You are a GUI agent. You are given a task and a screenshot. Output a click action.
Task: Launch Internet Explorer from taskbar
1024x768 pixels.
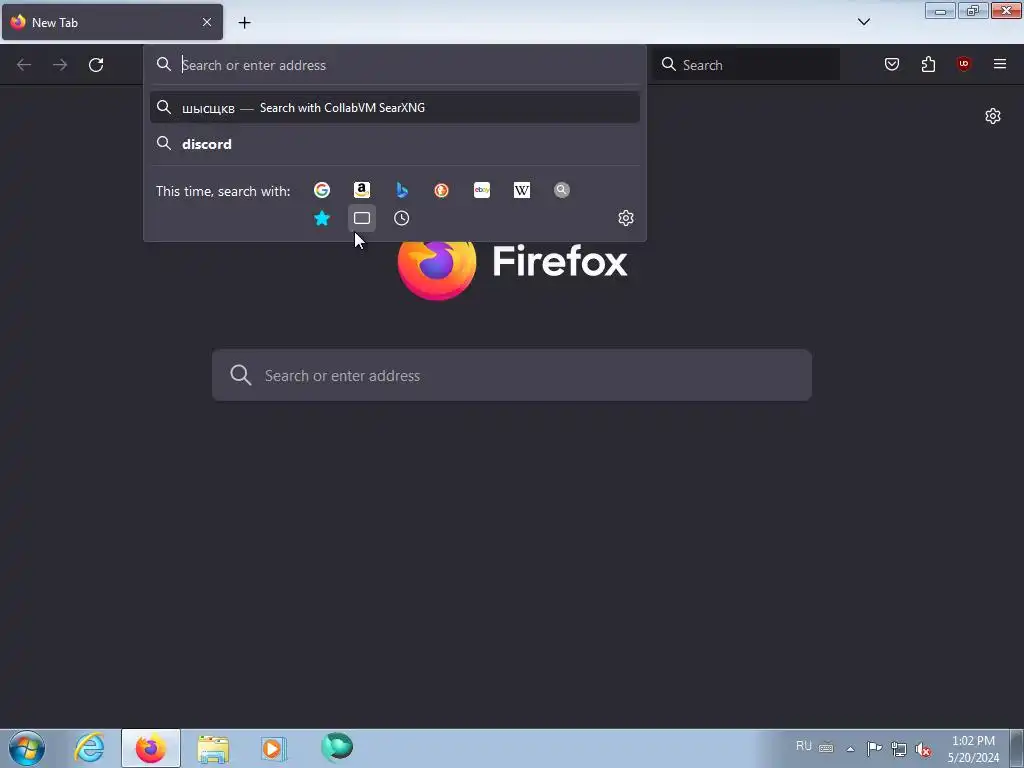89,748
